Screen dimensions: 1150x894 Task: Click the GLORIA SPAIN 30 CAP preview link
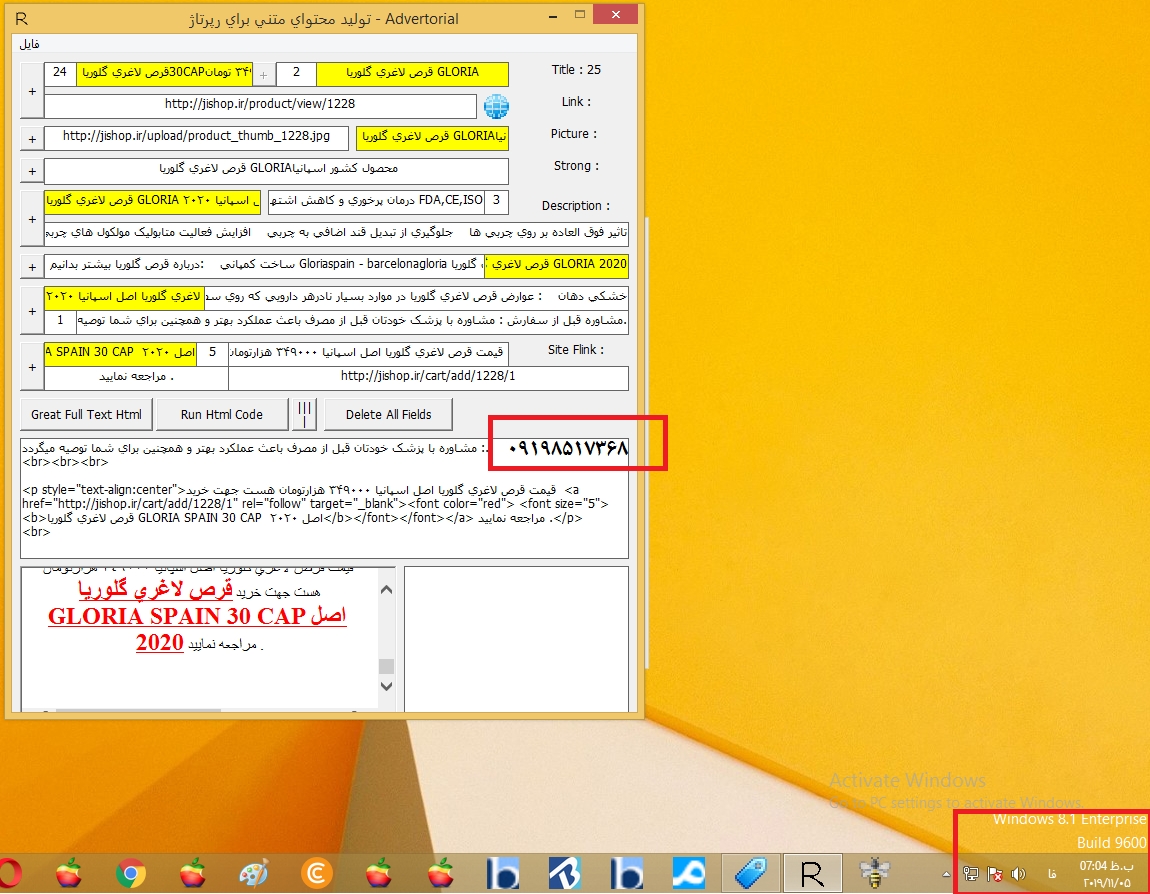pyautogui.click(x=197, y=615)
